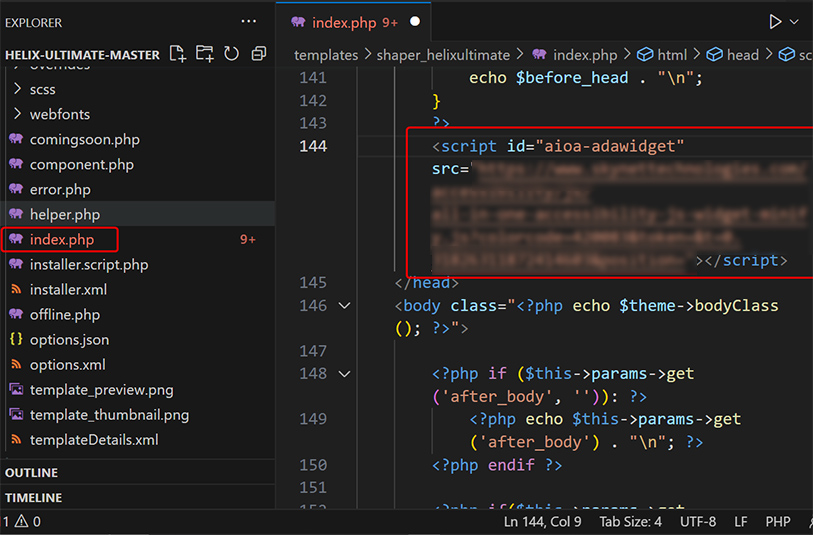Viewport: 813px width, 535px height.
Task: Refresh the Explorer file tree
Action: click(x=231, y=54)
